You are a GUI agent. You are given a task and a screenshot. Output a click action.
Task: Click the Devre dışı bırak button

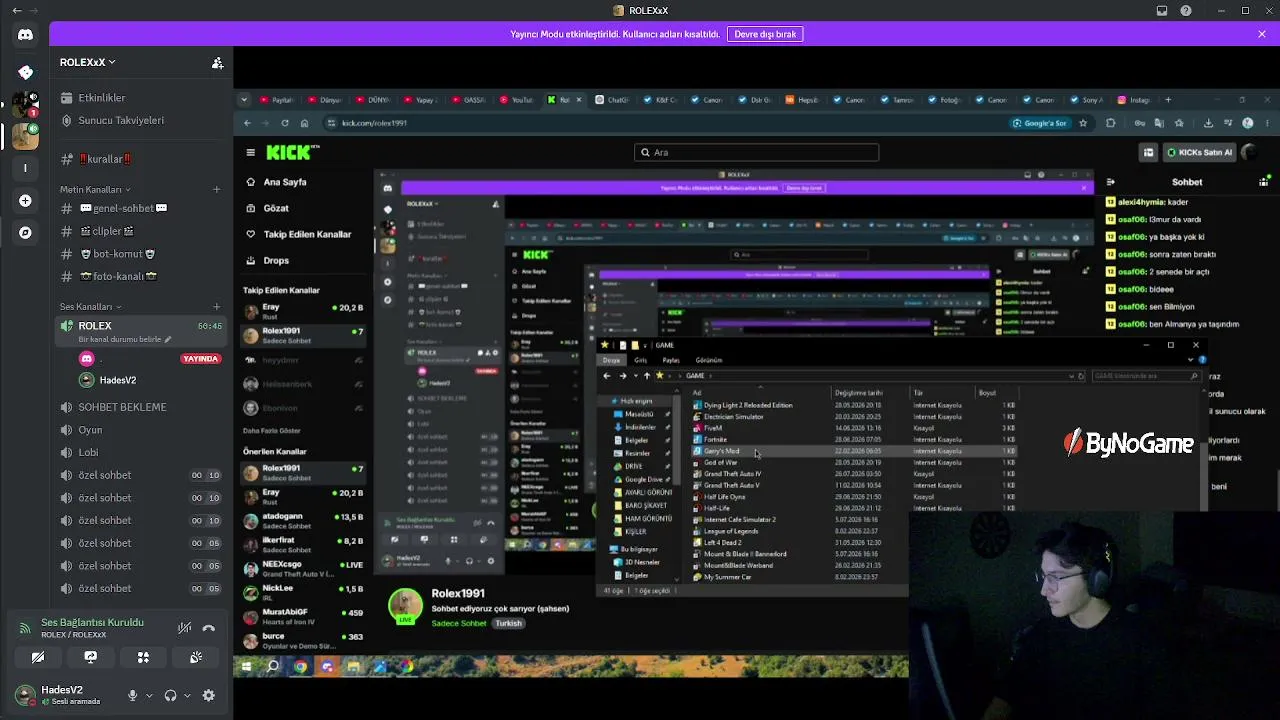[766, 34]
